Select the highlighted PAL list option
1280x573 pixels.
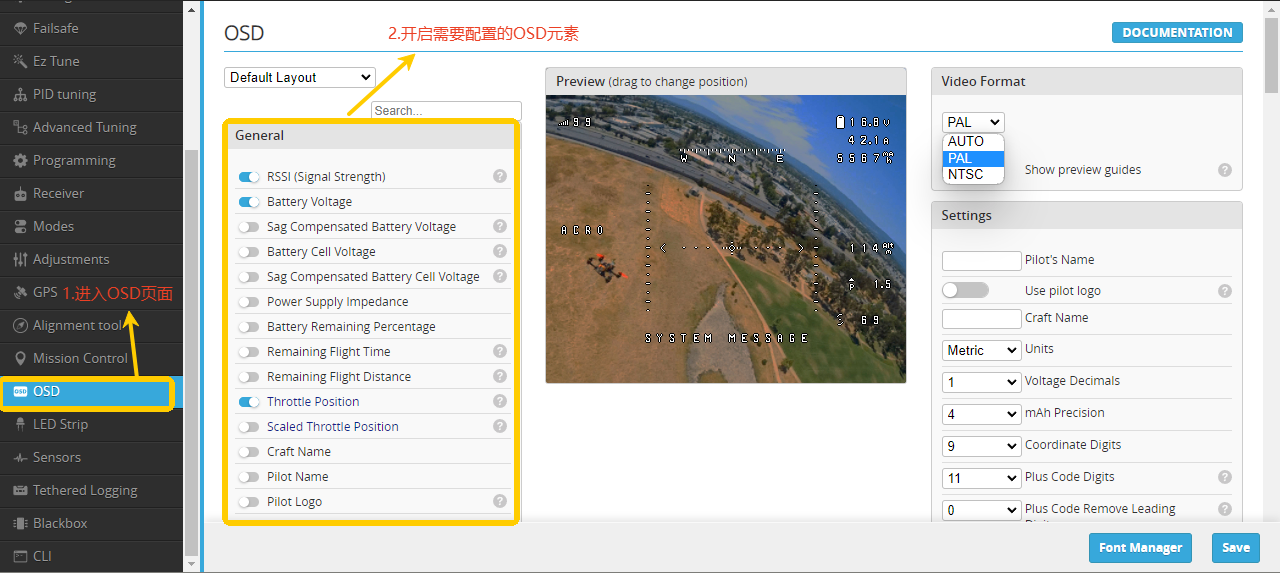coord(973,158)
